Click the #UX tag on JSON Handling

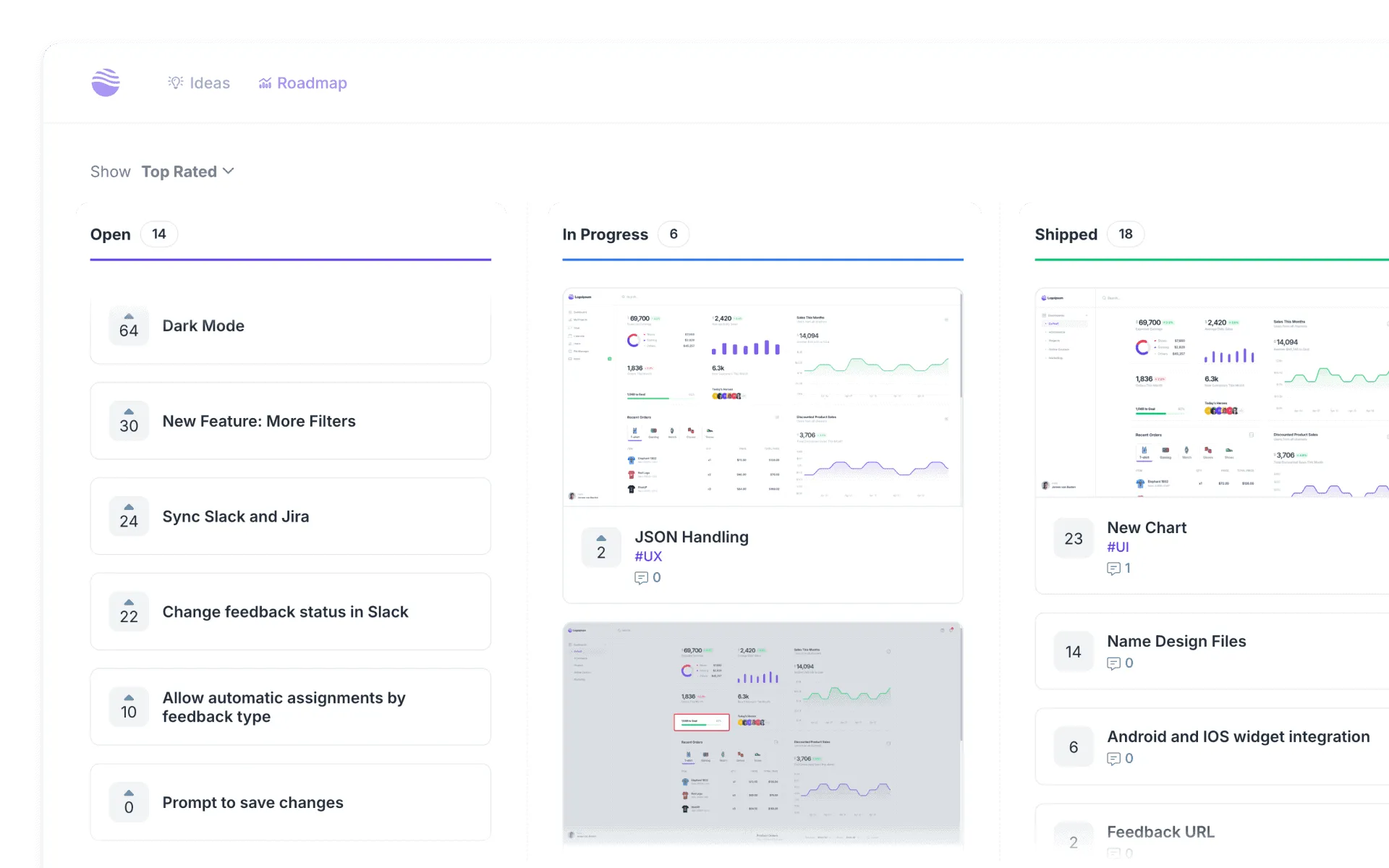pos(648,556)
